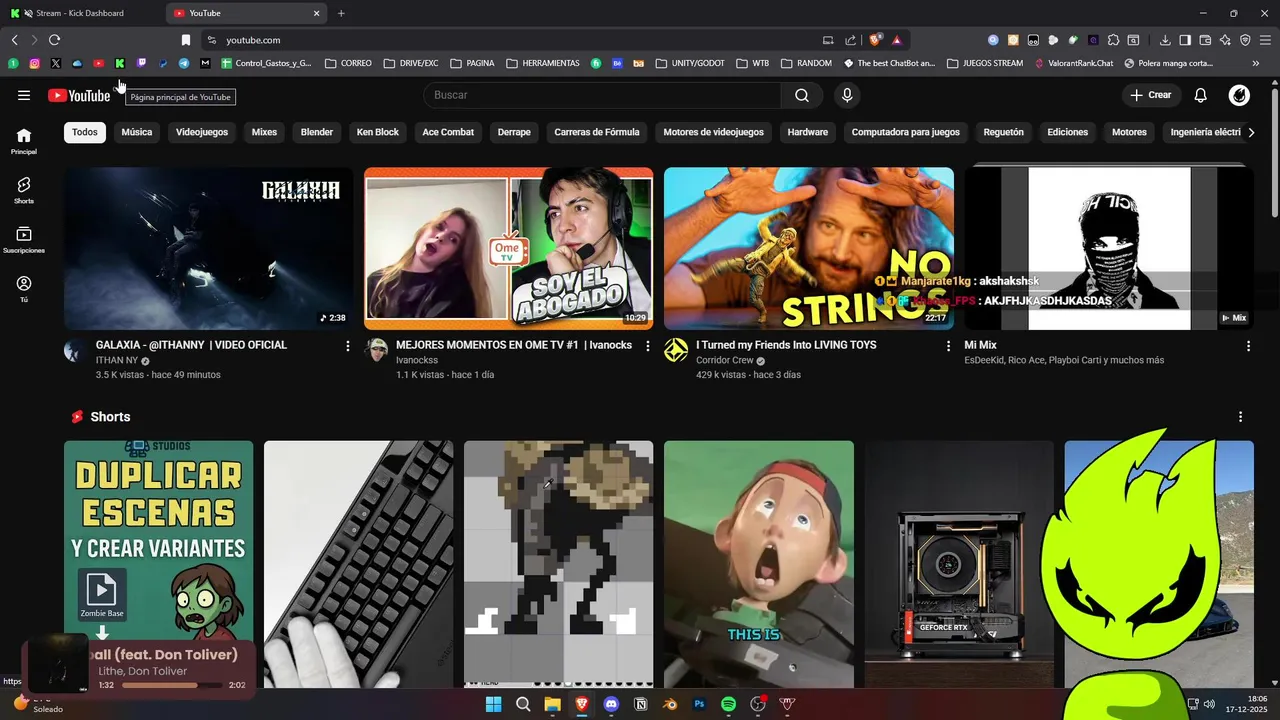
Task: Open Spotify from the taskbar
Action: tap(728, 704)
